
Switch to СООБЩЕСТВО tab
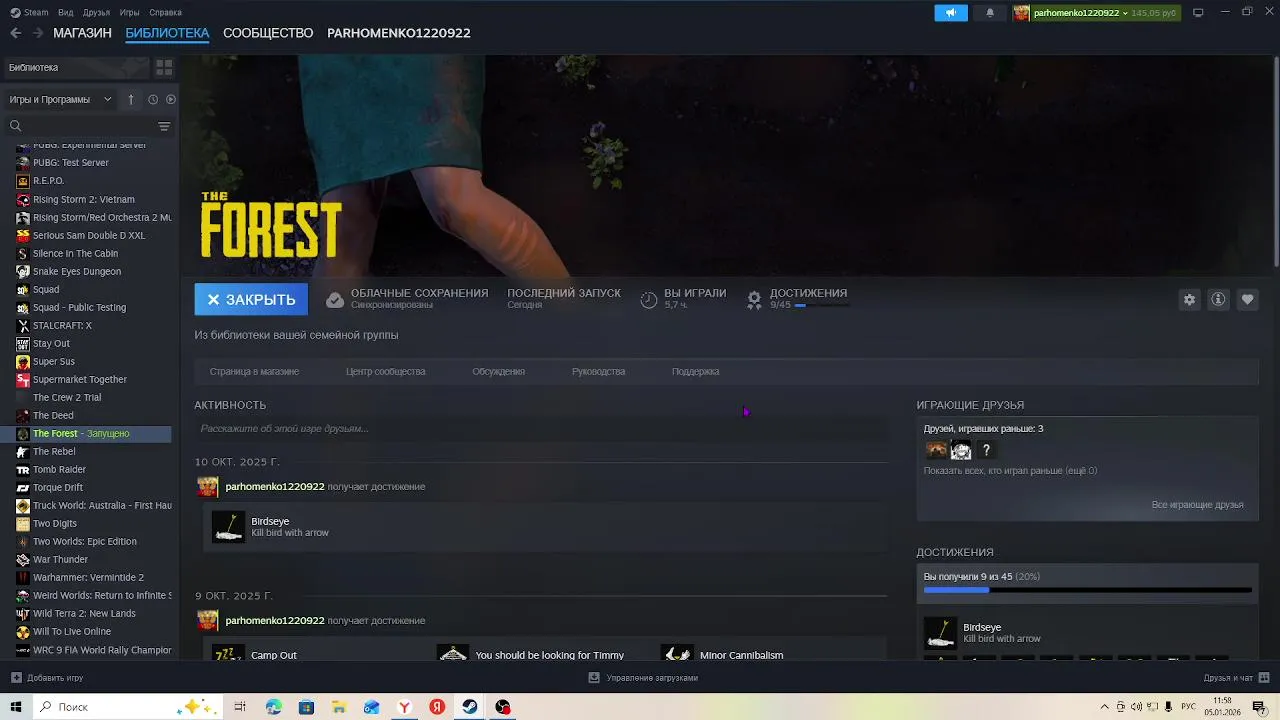(268, 33)
